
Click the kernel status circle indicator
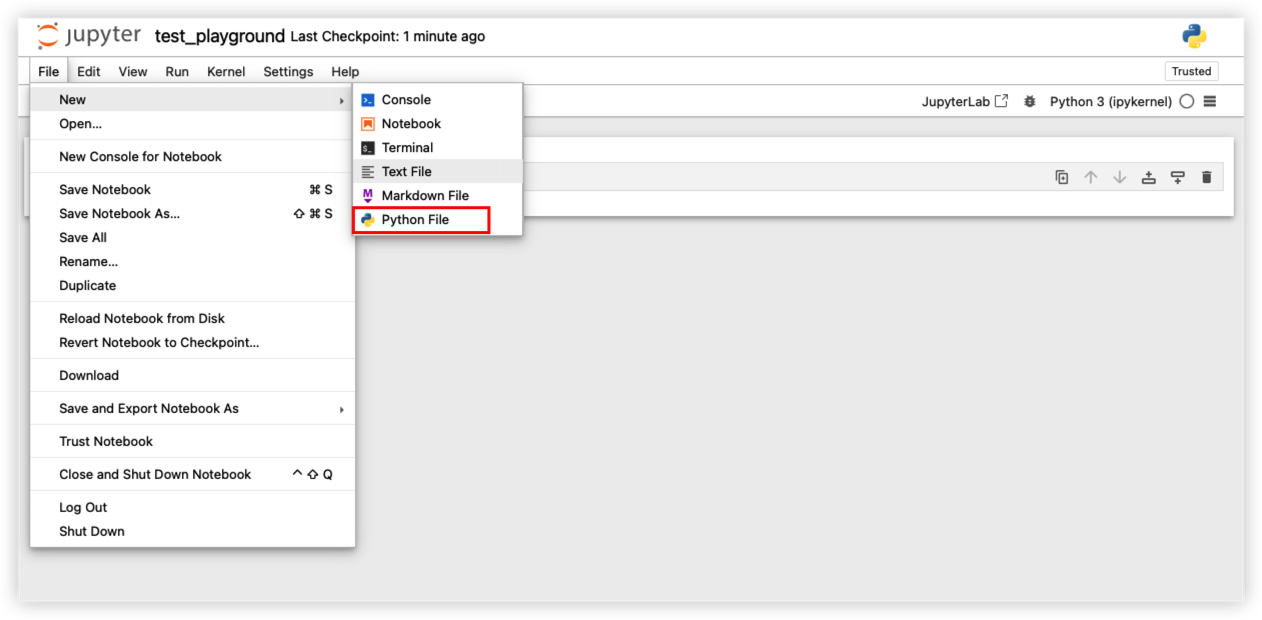tap(1187, 101)
